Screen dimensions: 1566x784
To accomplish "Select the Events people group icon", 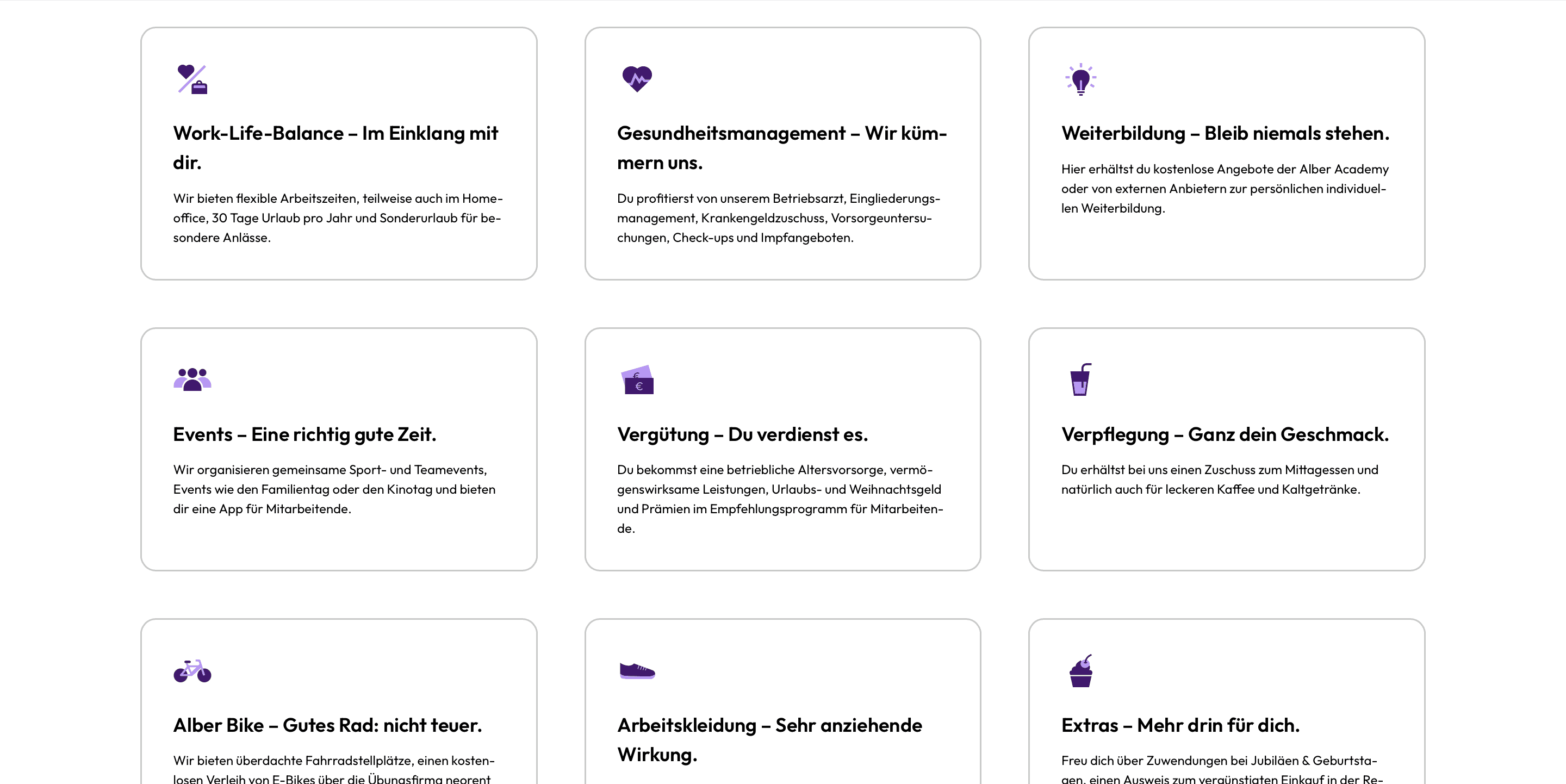I will 192,378.
